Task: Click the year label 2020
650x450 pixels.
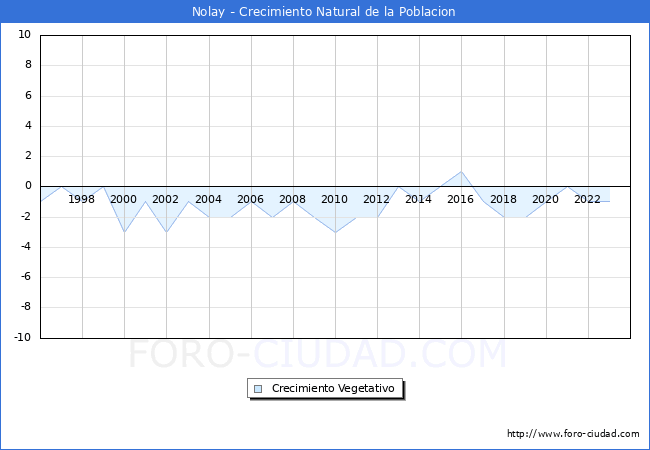Action: tap(546, 199)
